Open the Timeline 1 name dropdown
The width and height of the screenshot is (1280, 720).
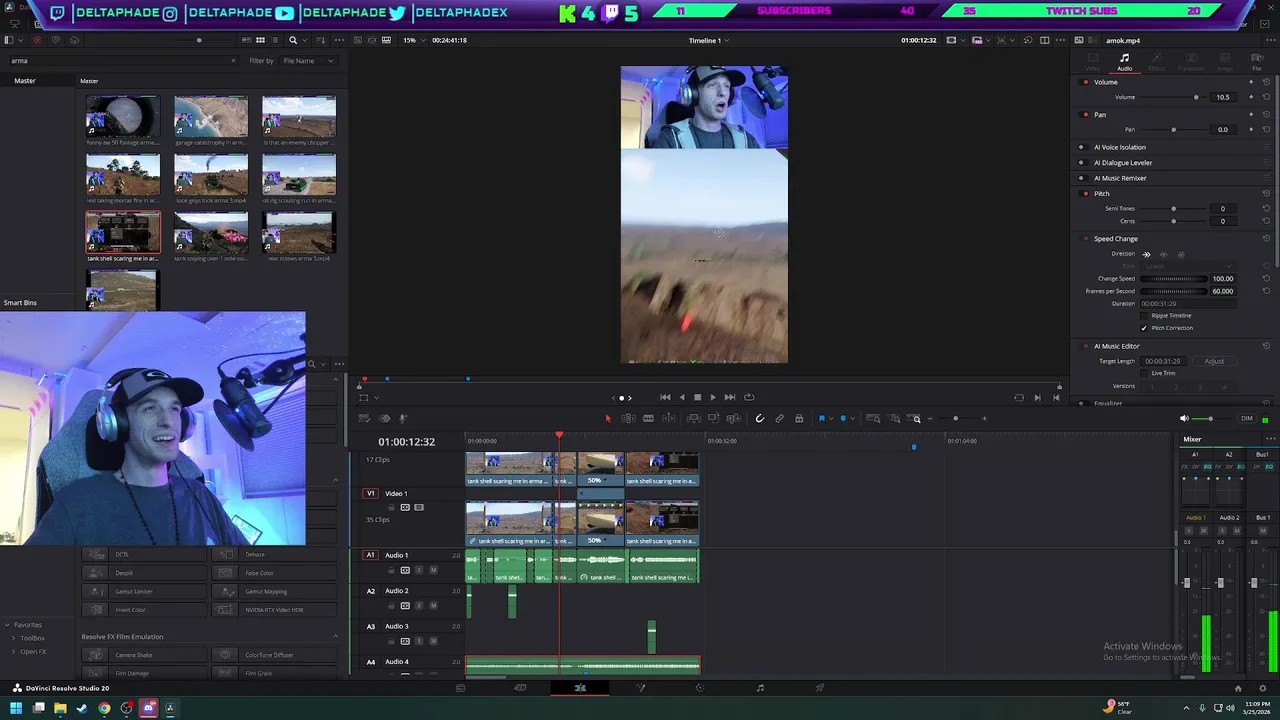[709, 40]
